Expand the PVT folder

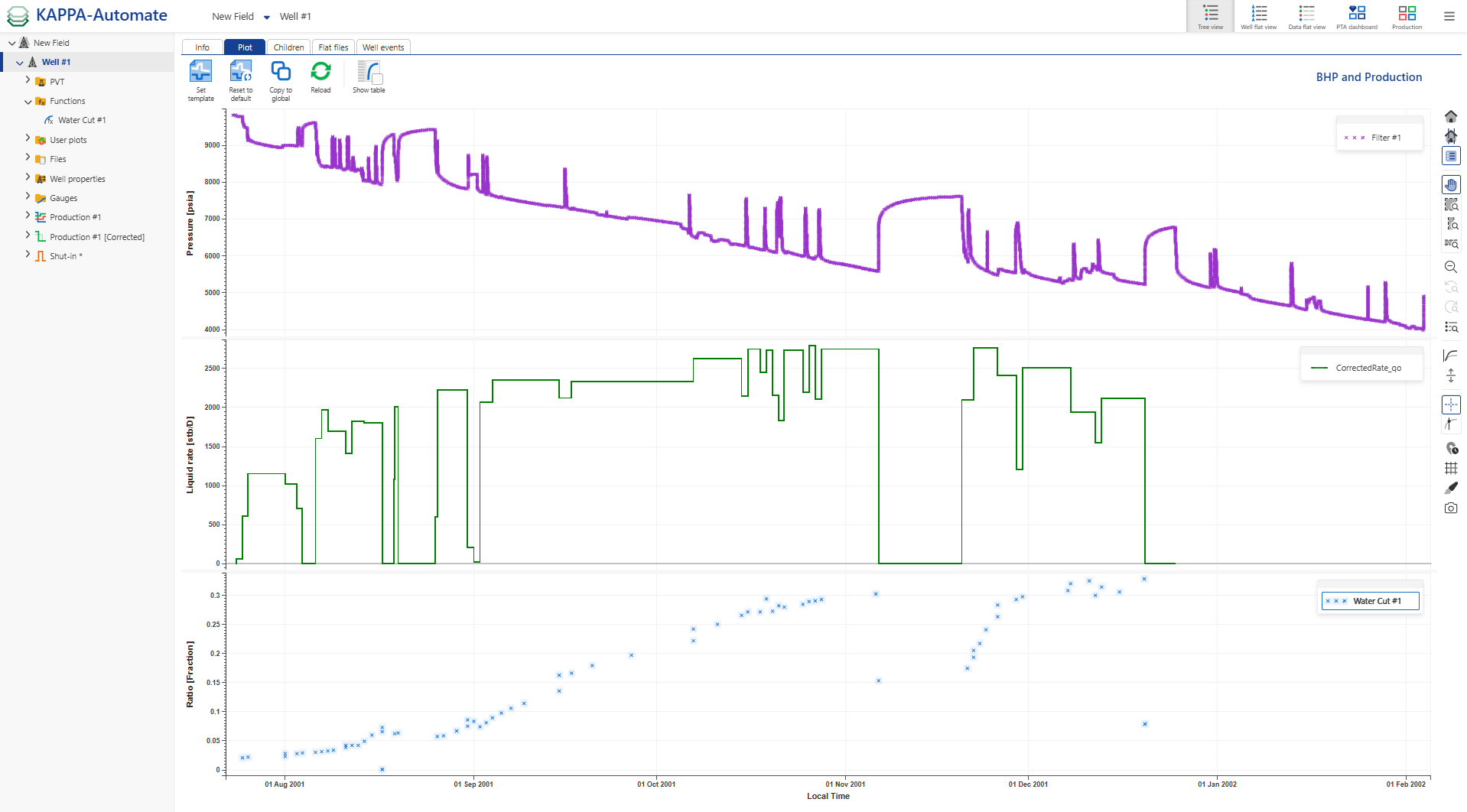(x=28, y=81)
